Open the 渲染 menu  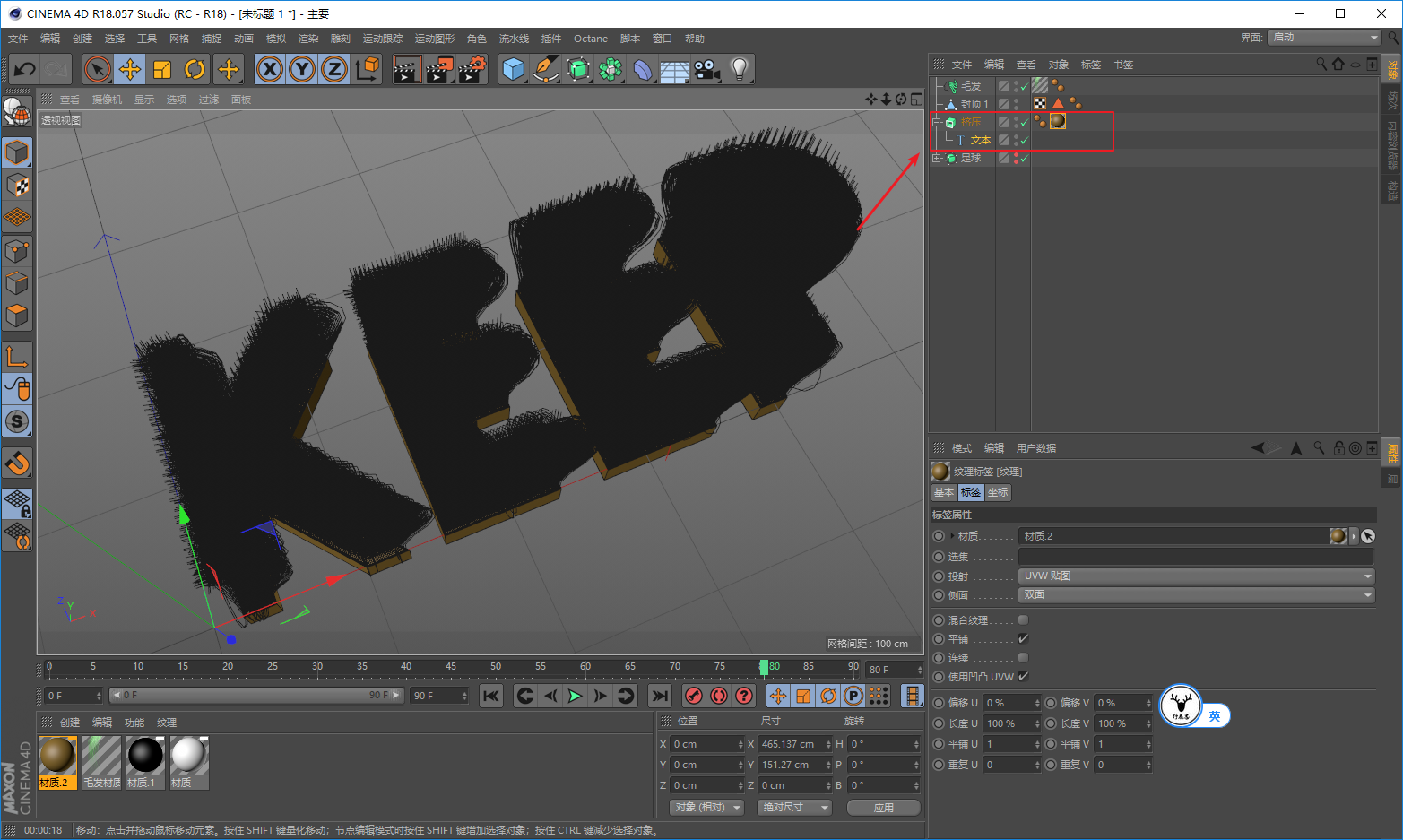[x=308, y=39]
